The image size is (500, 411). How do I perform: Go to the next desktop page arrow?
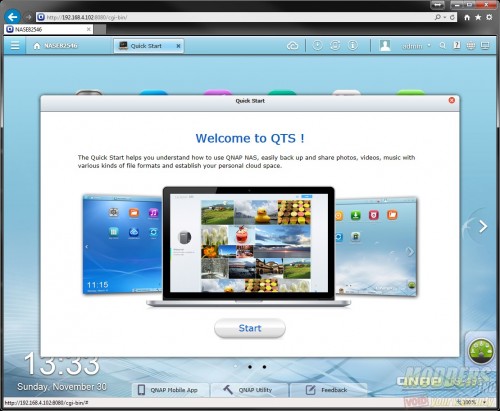point(483,227)
